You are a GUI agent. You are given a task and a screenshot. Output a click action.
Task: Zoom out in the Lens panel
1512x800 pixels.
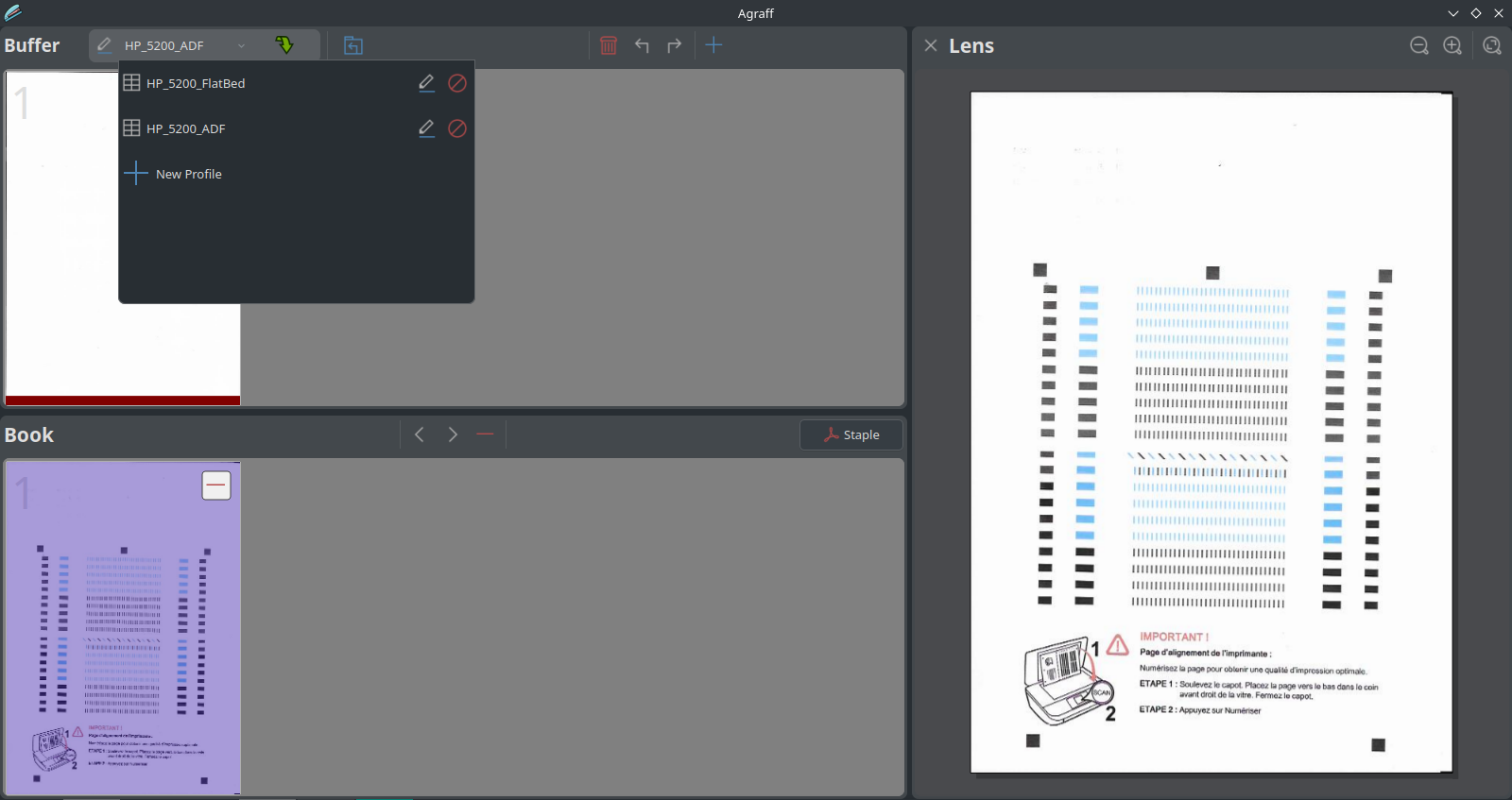1418,45
